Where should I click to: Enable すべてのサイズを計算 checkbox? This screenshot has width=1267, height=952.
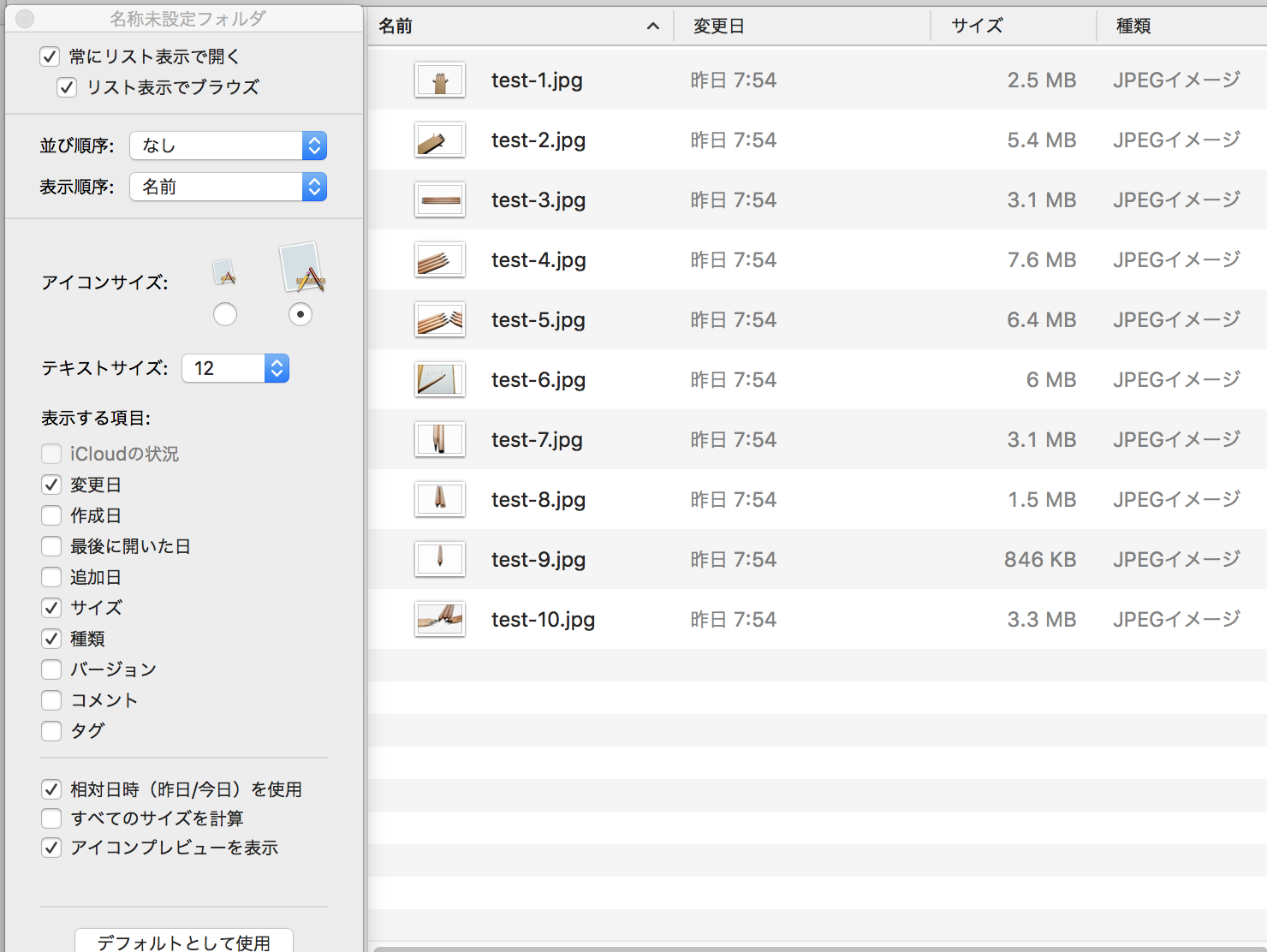[51, 818]
